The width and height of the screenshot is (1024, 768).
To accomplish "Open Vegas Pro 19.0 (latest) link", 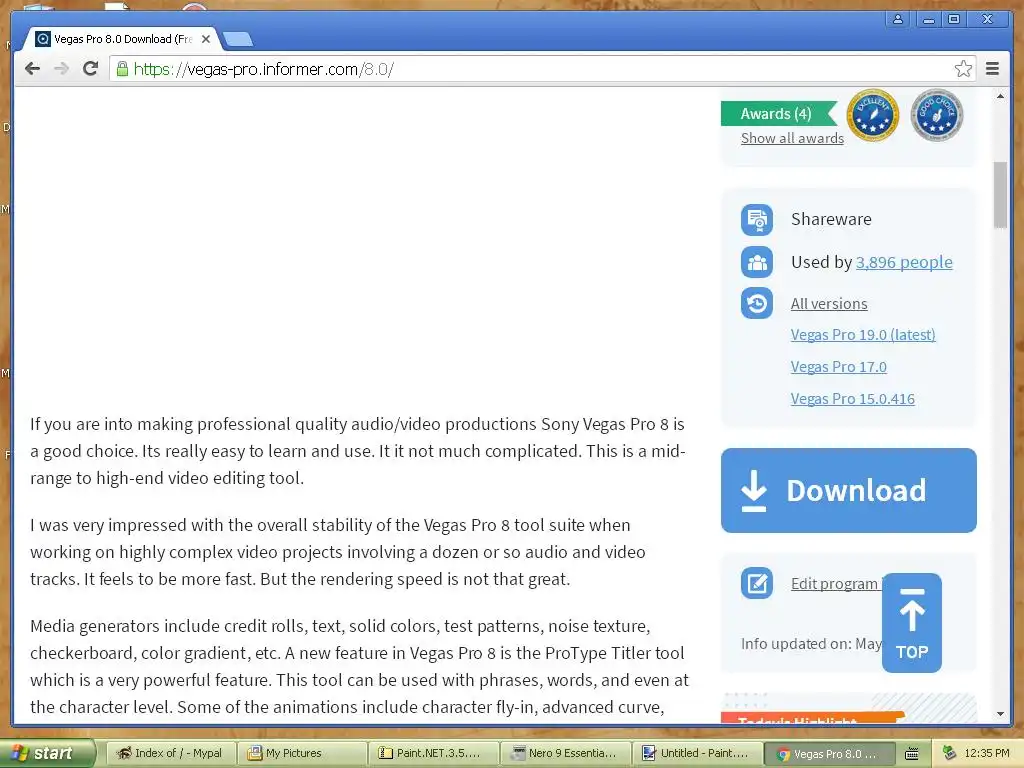I will 863,335.
